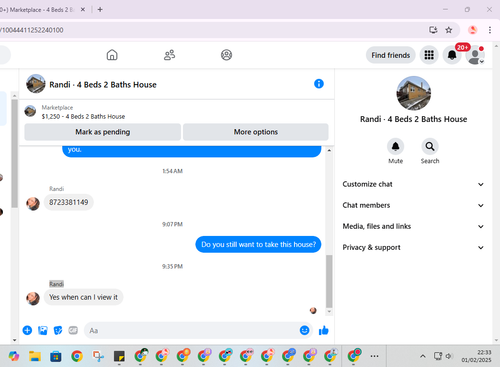Click the conversation list scrollbar thumb
500x367 pixels.
click(x=14, y=153)
